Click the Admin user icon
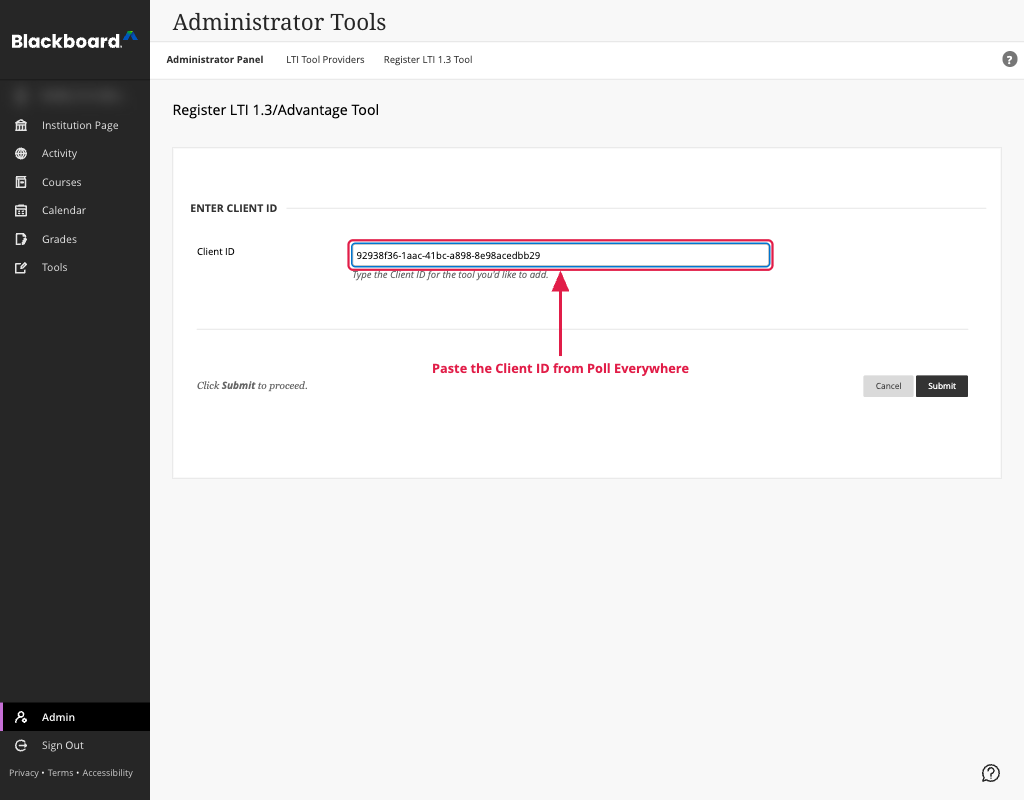 tap(21, 717)
